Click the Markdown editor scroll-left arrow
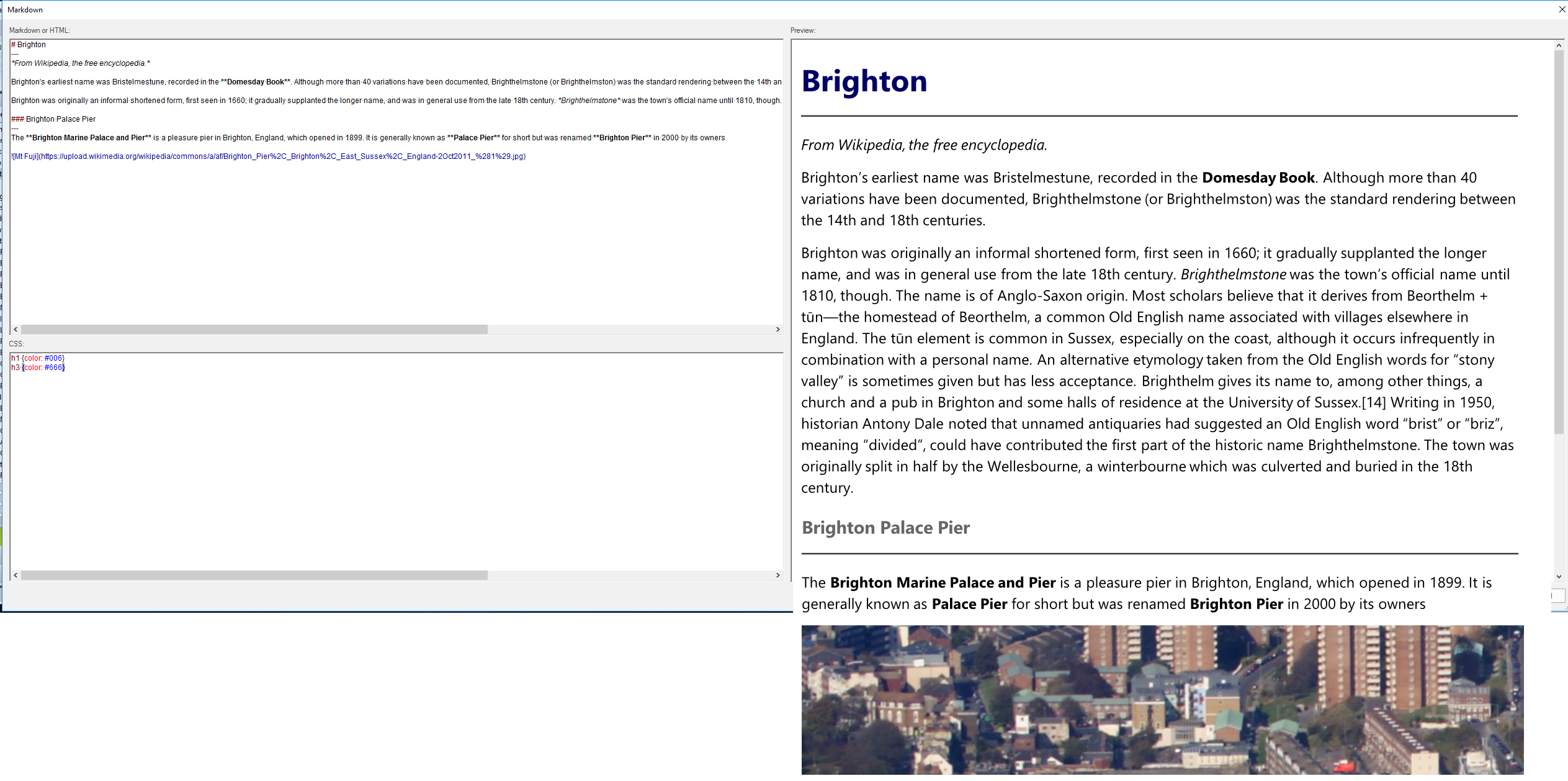The image size is (1568, 781). [x=16, y=330]
